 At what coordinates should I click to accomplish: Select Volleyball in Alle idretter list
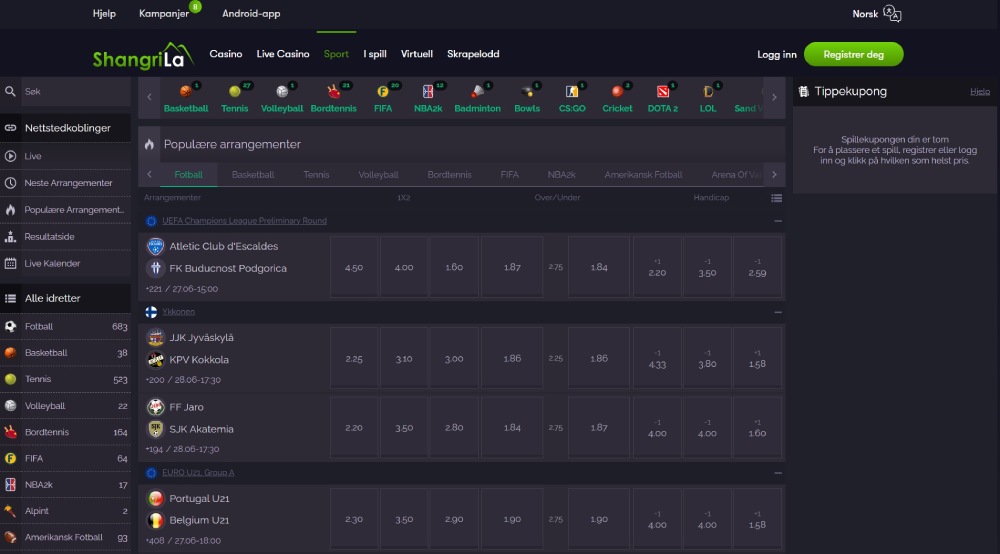(x=65, y=405)
